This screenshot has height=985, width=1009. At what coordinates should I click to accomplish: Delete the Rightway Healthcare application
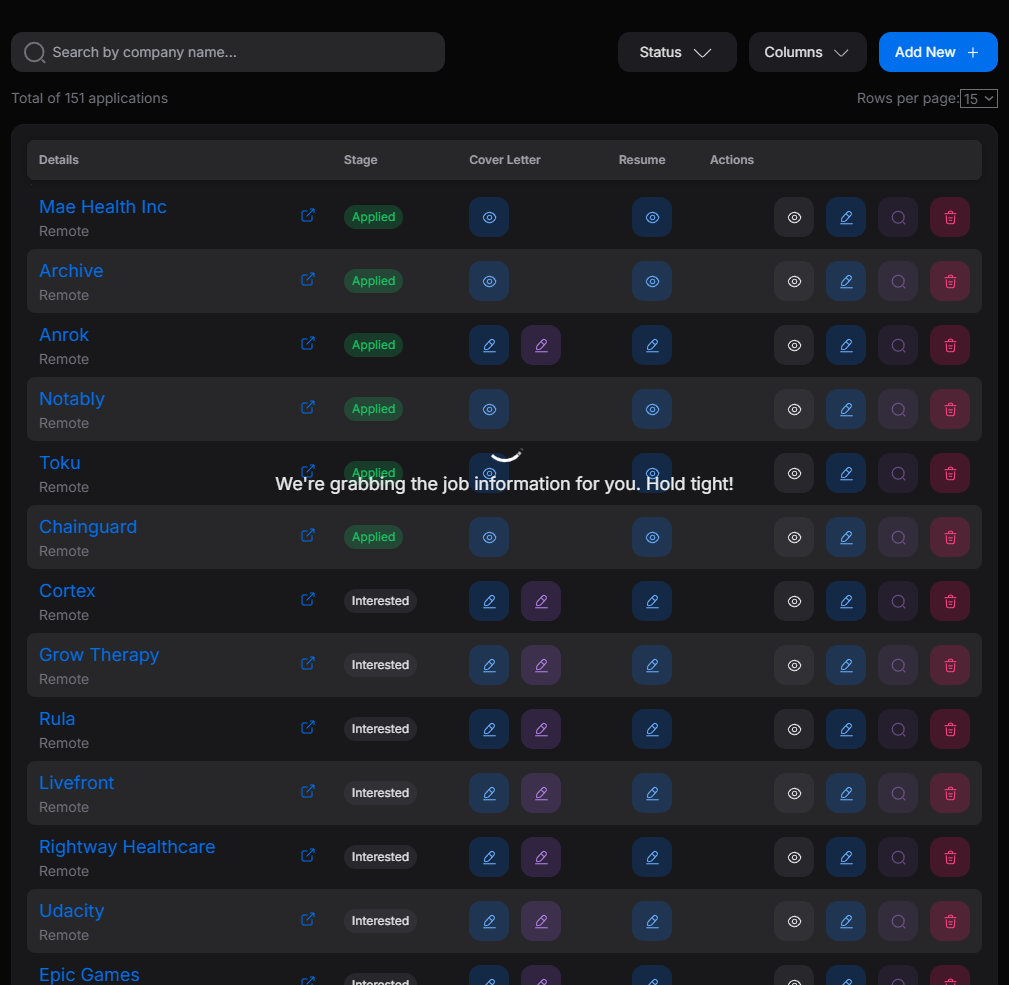tap(950, 857)
